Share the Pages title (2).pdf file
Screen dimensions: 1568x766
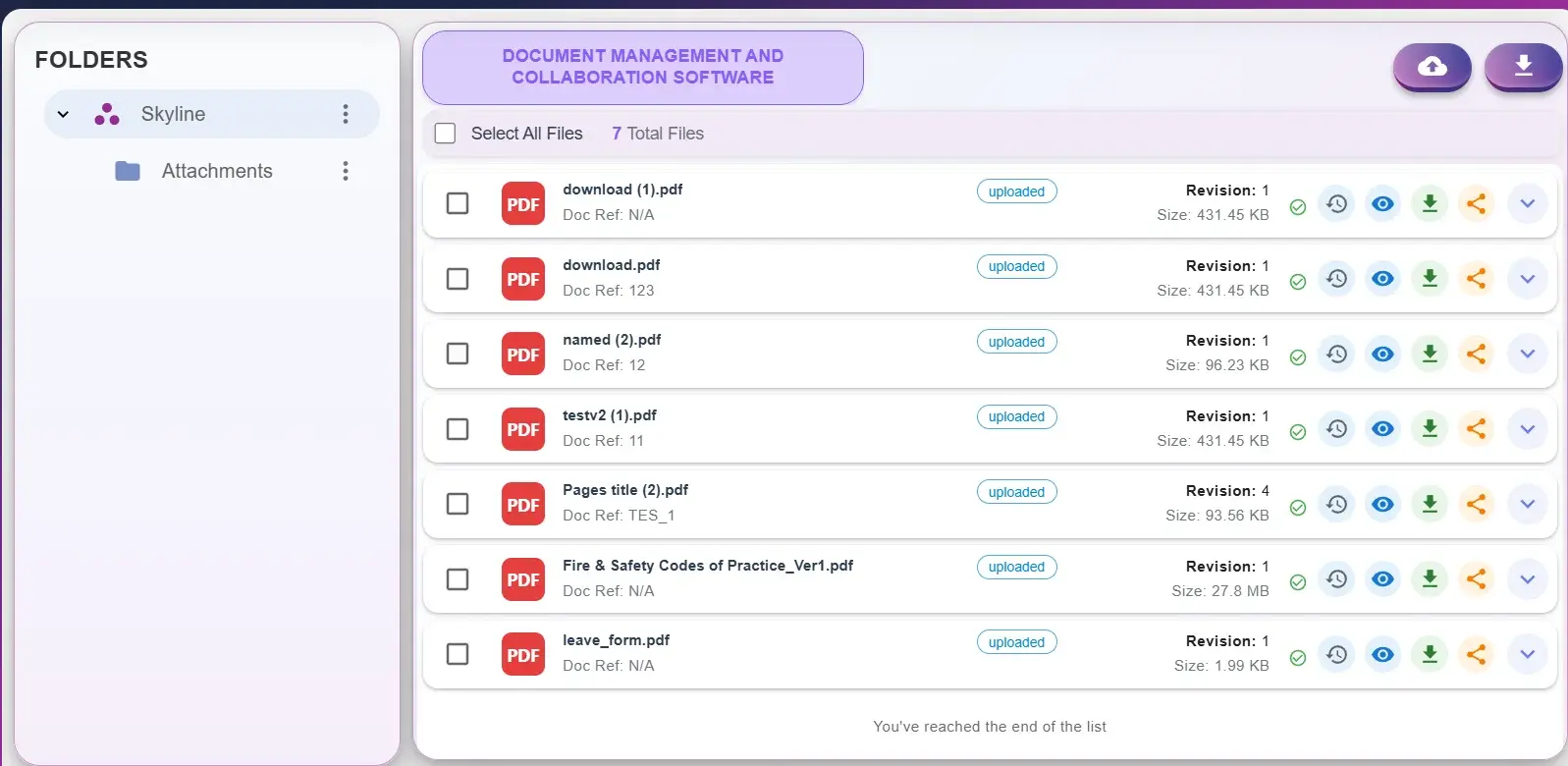[1476, 504]
